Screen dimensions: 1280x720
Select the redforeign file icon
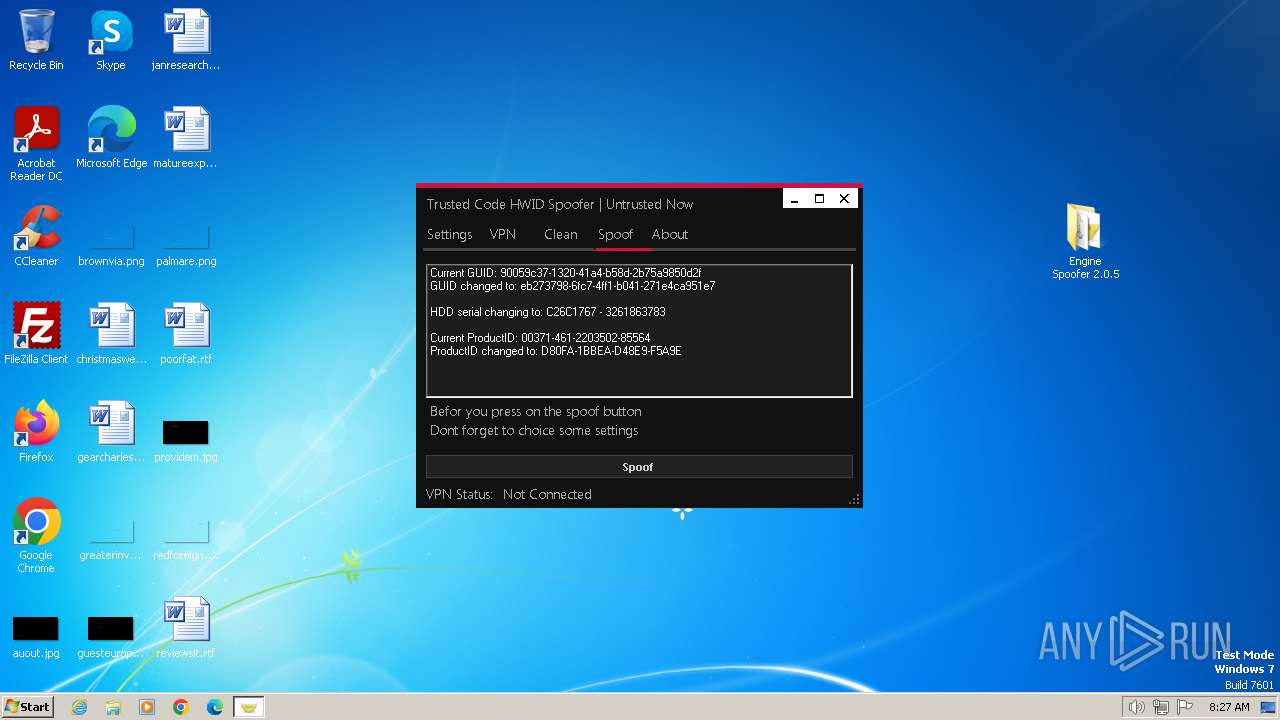(x=186, y=540)
